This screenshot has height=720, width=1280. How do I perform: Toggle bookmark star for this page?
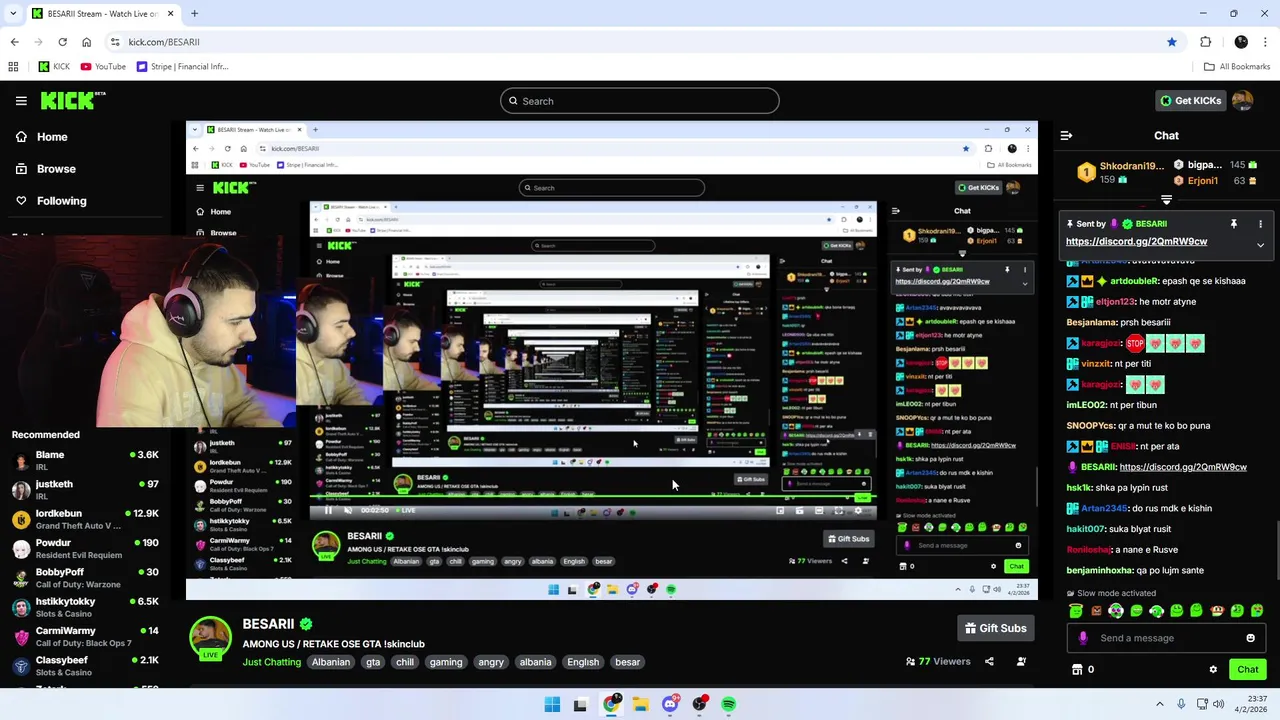1171,42
